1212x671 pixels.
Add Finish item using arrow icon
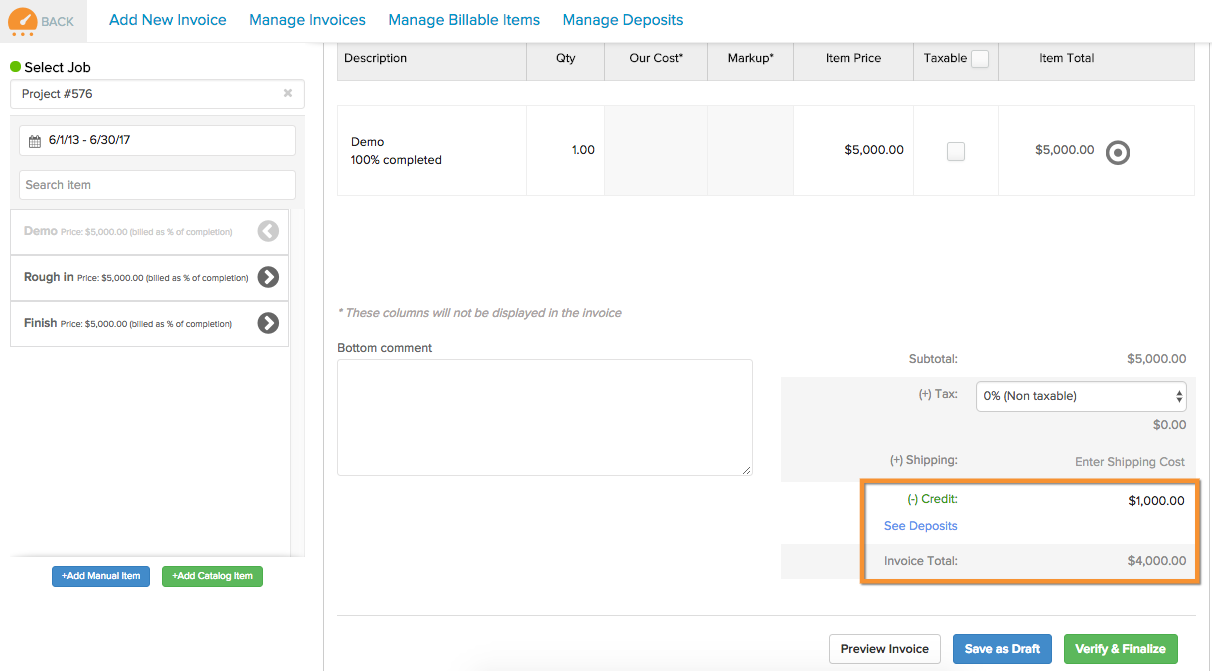(x=268, y=323)
